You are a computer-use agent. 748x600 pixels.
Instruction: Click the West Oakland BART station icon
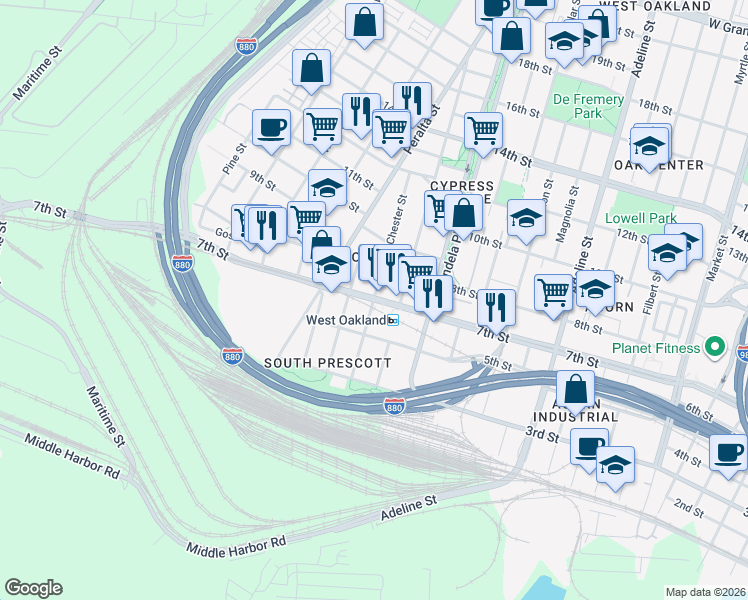393,320
